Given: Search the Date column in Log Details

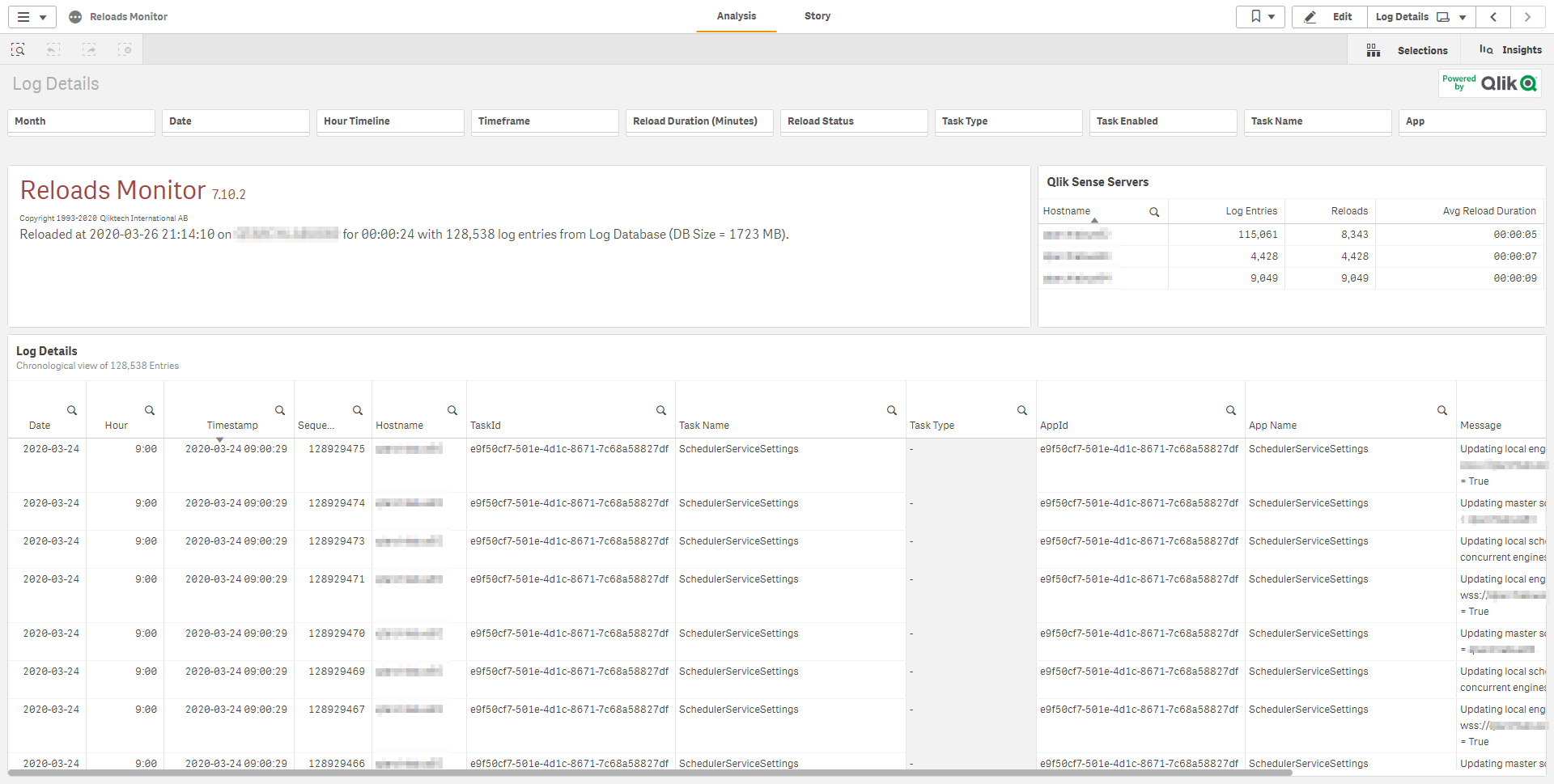Looking at the screenshot, I should click(72, 410).
